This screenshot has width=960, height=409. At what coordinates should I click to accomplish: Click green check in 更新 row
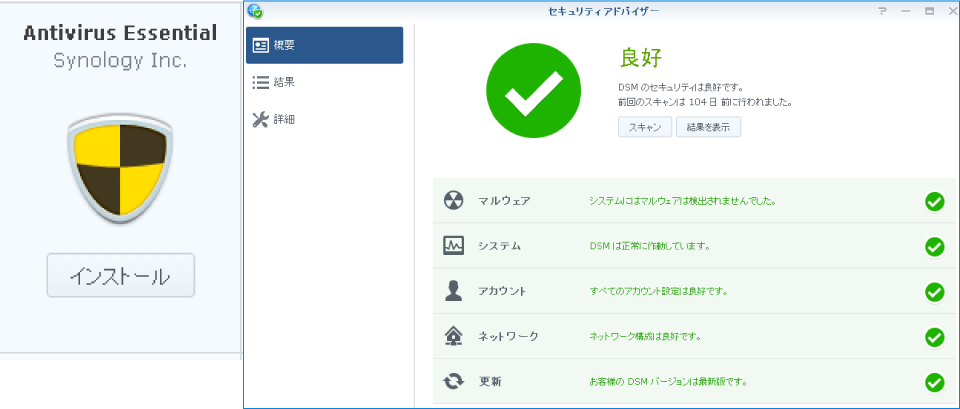[934, 382]
